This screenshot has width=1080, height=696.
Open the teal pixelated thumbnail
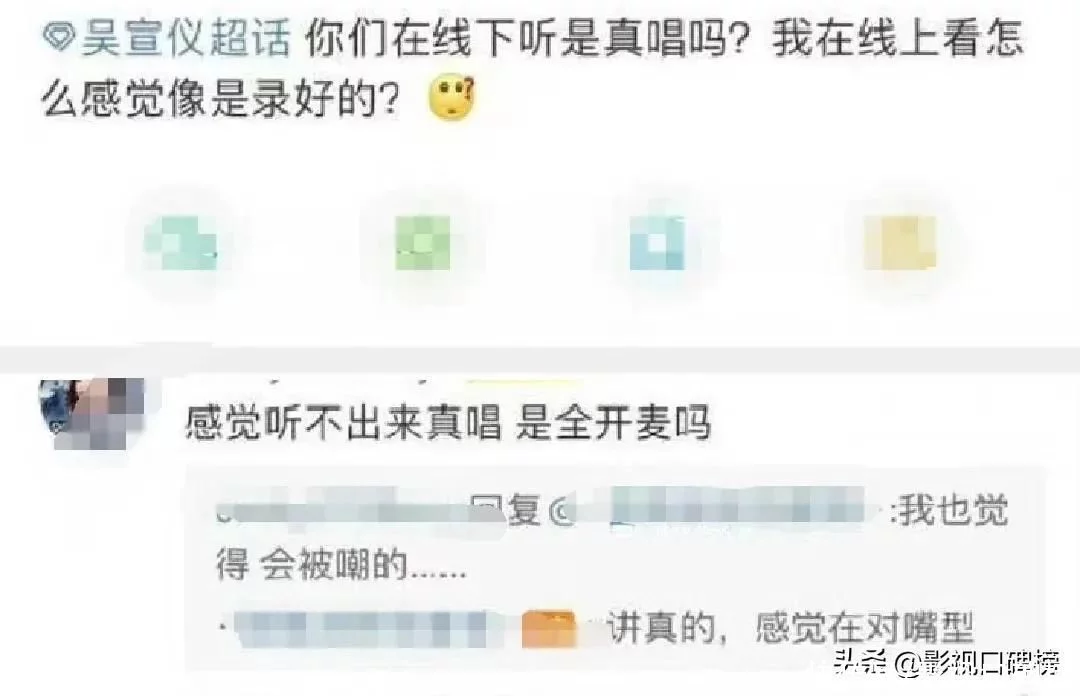coord(180,243)
